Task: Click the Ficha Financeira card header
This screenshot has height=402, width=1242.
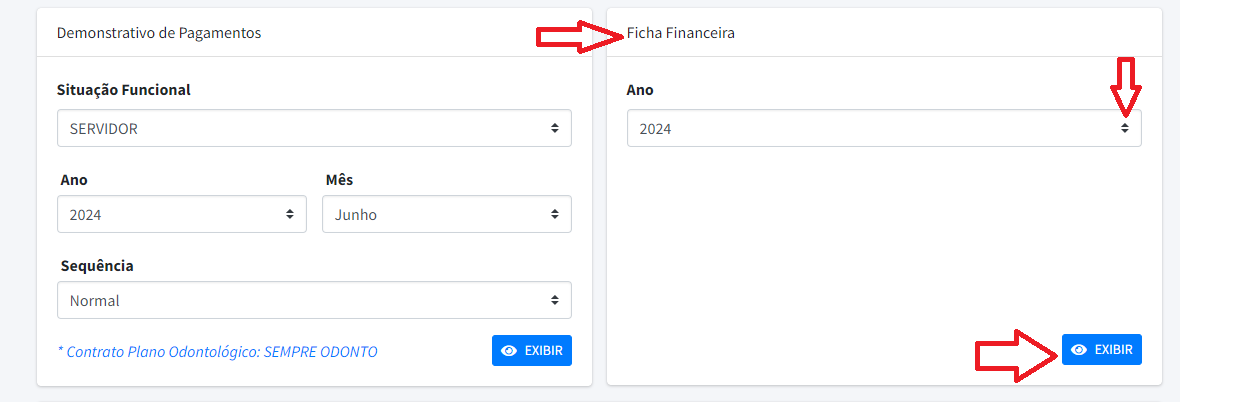Action: tap(681, 33)
